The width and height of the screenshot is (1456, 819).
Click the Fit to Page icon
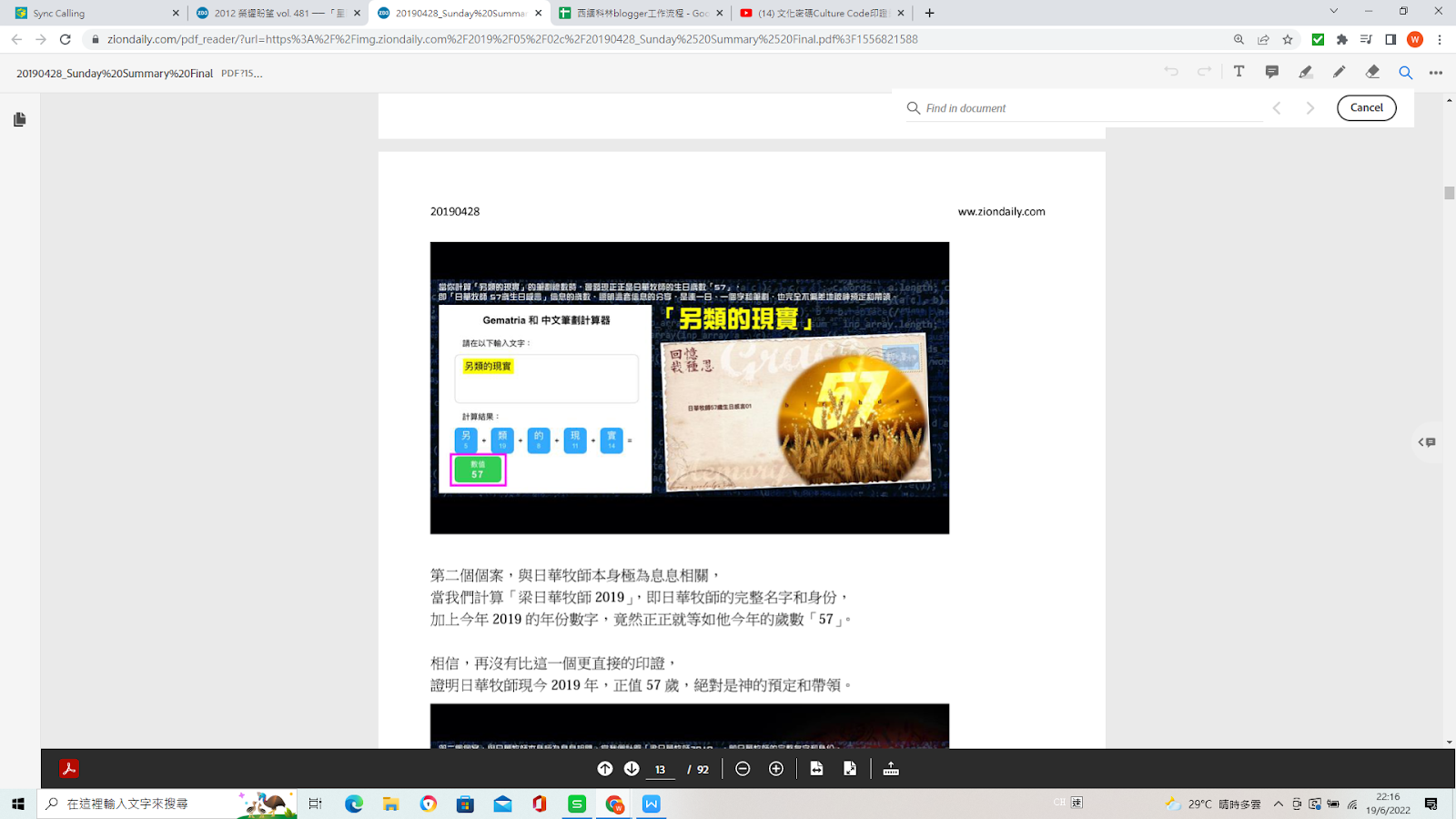[x=850, y=769]
